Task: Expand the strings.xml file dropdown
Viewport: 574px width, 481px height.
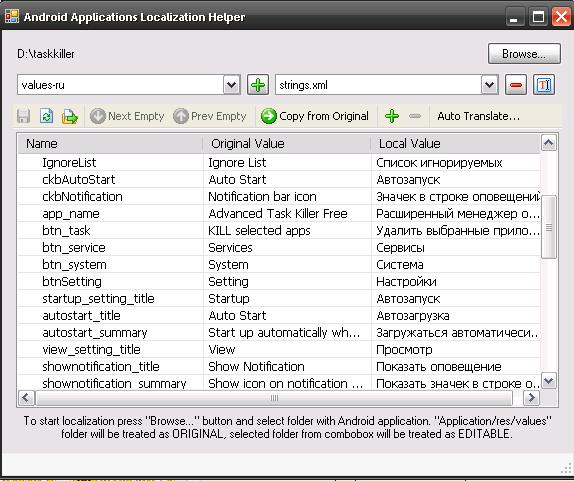Action: [489, 85]
